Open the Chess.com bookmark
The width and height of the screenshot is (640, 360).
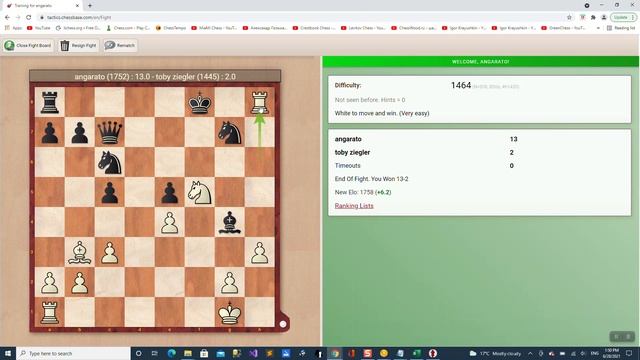pyautogui.click(x=128, y=28)
